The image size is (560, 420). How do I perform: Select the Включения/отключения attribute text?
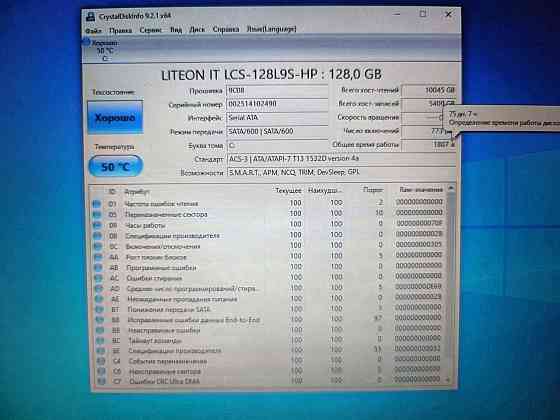click(163, 246)
